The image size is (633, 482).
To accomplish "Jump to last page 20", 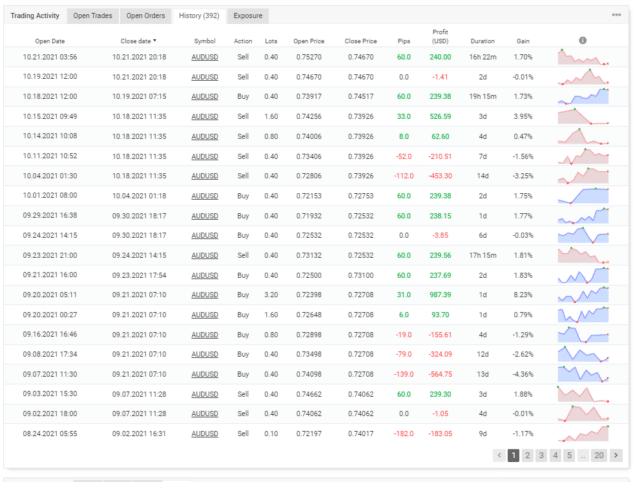I will click(x=599, y=455).
